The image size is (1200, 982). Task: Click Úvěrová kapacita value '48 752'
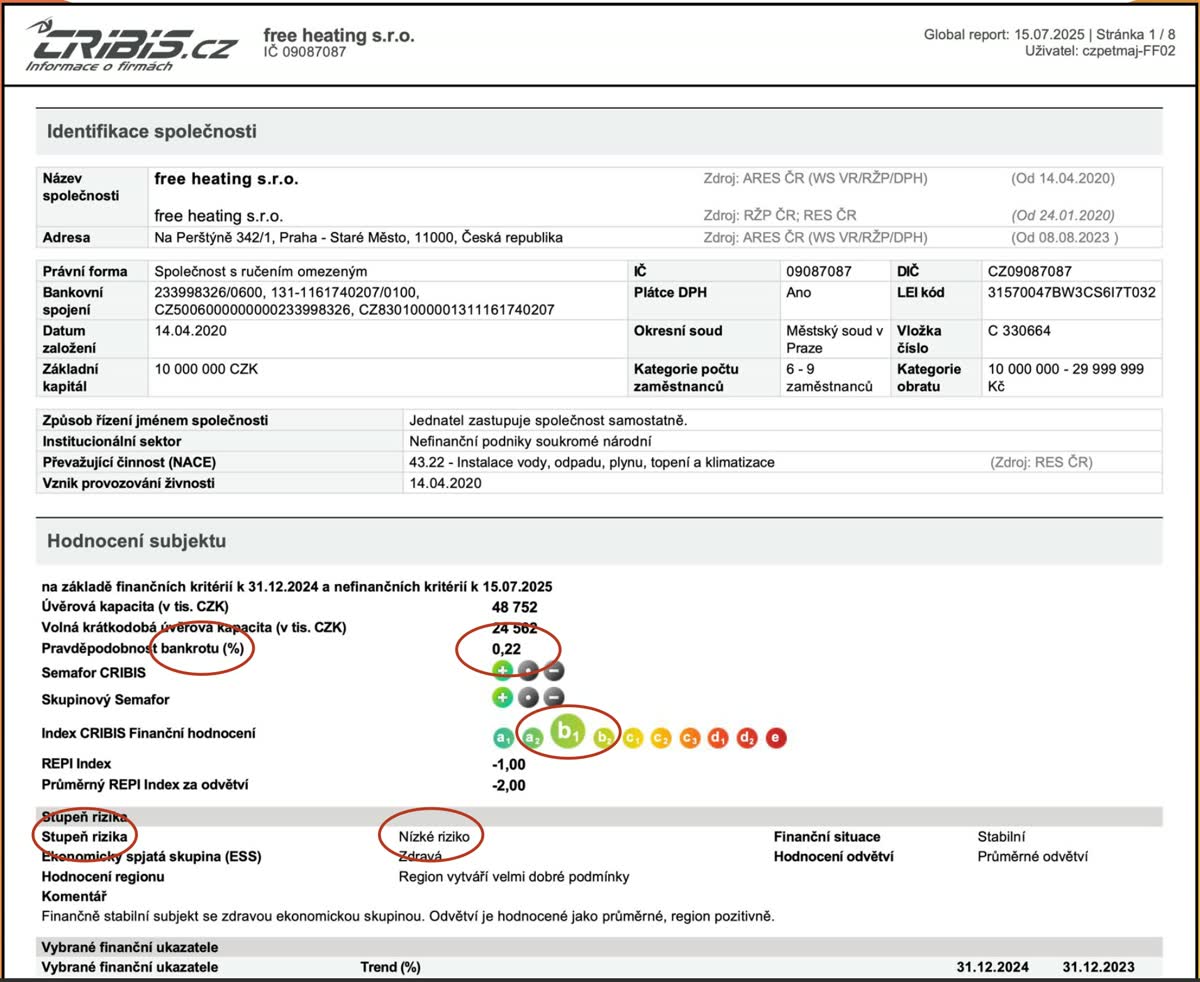tap(513, 607)
